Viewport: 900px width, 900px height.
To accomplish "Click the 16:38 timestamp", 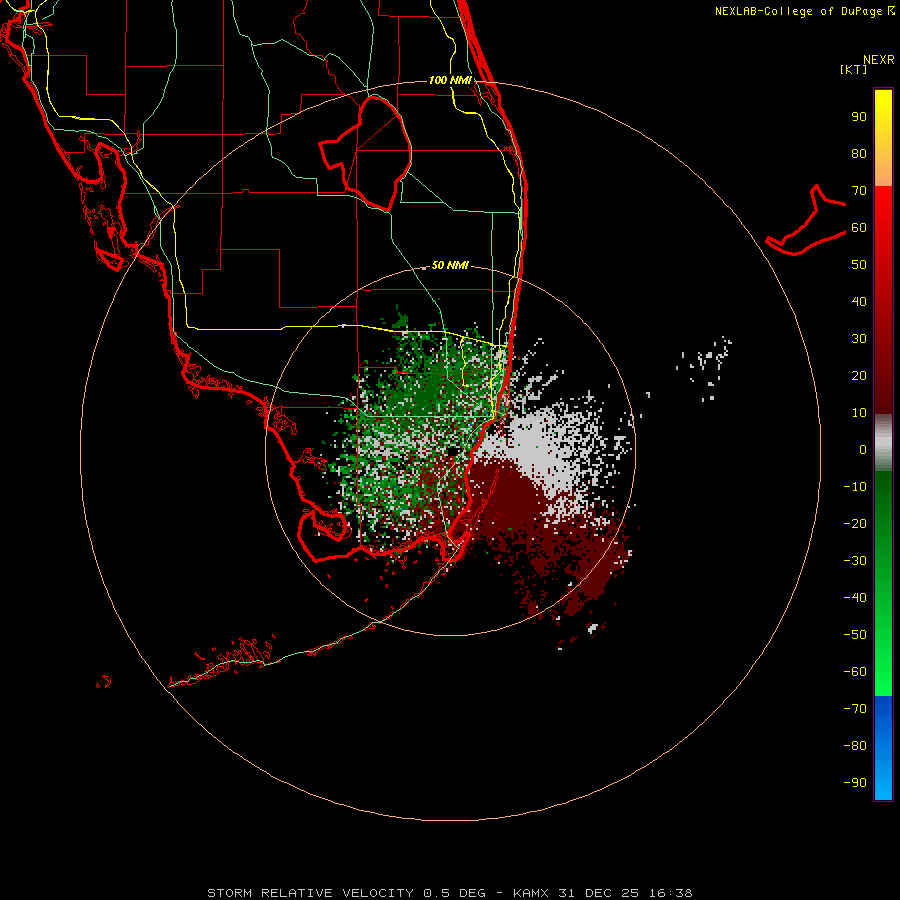I will (x=671, y=893).
